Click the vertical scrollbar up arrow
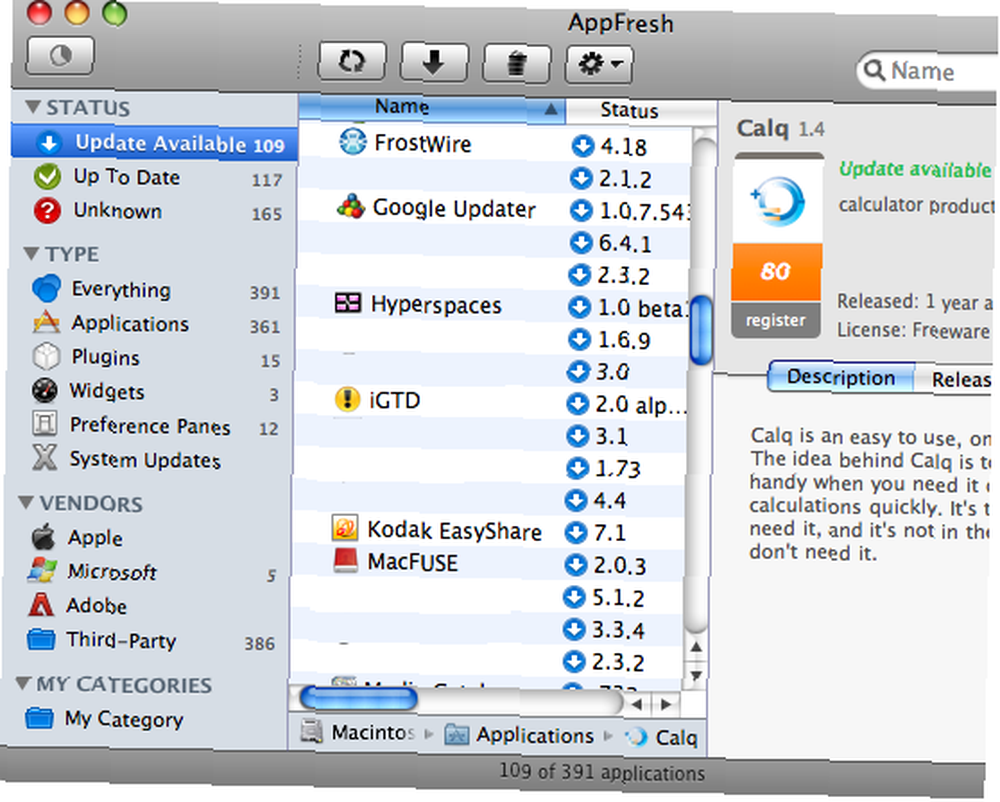The image size is (1000, 802). [696, 647]
